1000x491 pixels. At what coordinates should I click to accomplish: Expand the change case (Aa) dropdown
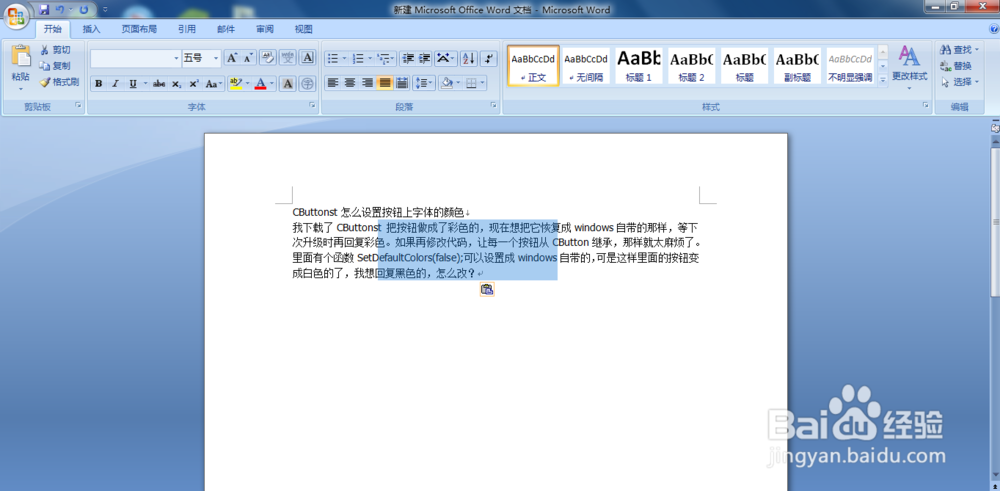coord(221,84)
